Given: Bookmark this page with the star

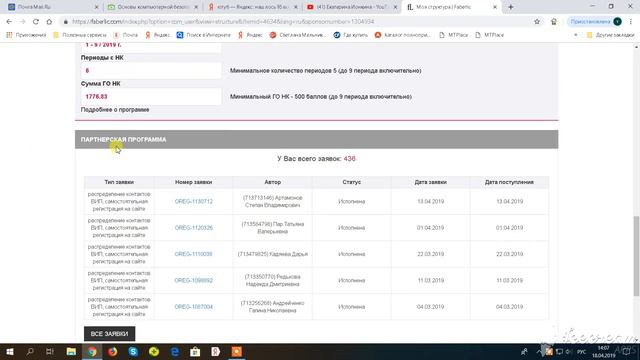Looking at the screenshot, I should 537,22.
